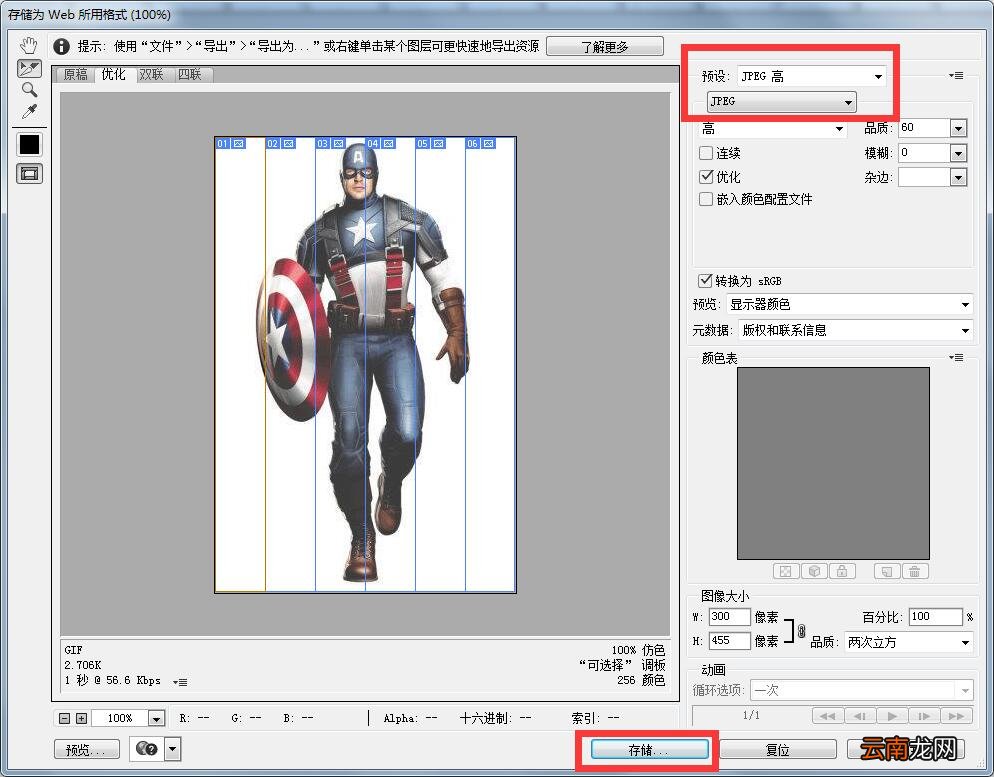Image resolution: width=994 pixels, height=777 pixels.
Task: Select slice 05 badge
Action: [x=431, y=144]
